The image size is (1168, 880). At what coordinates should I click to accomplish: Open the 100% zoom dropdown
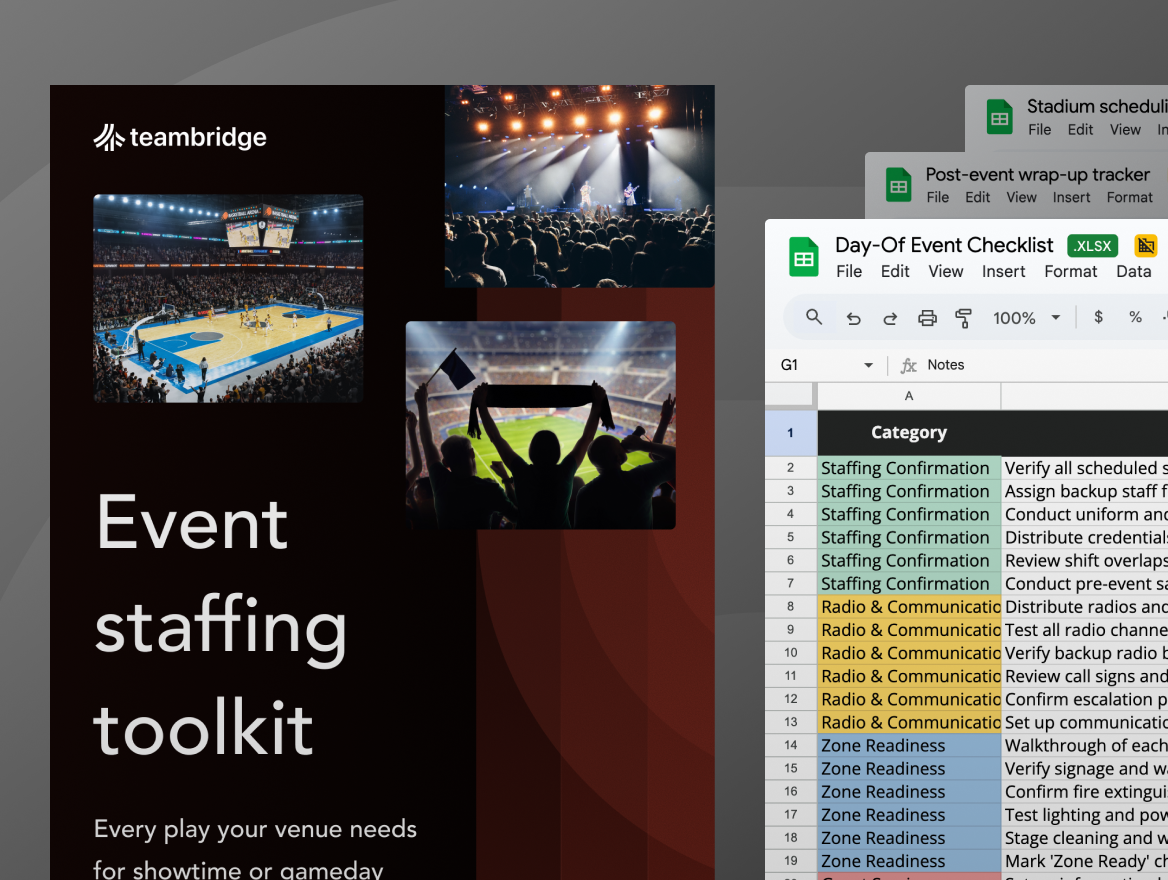[x=1056, y=317]
